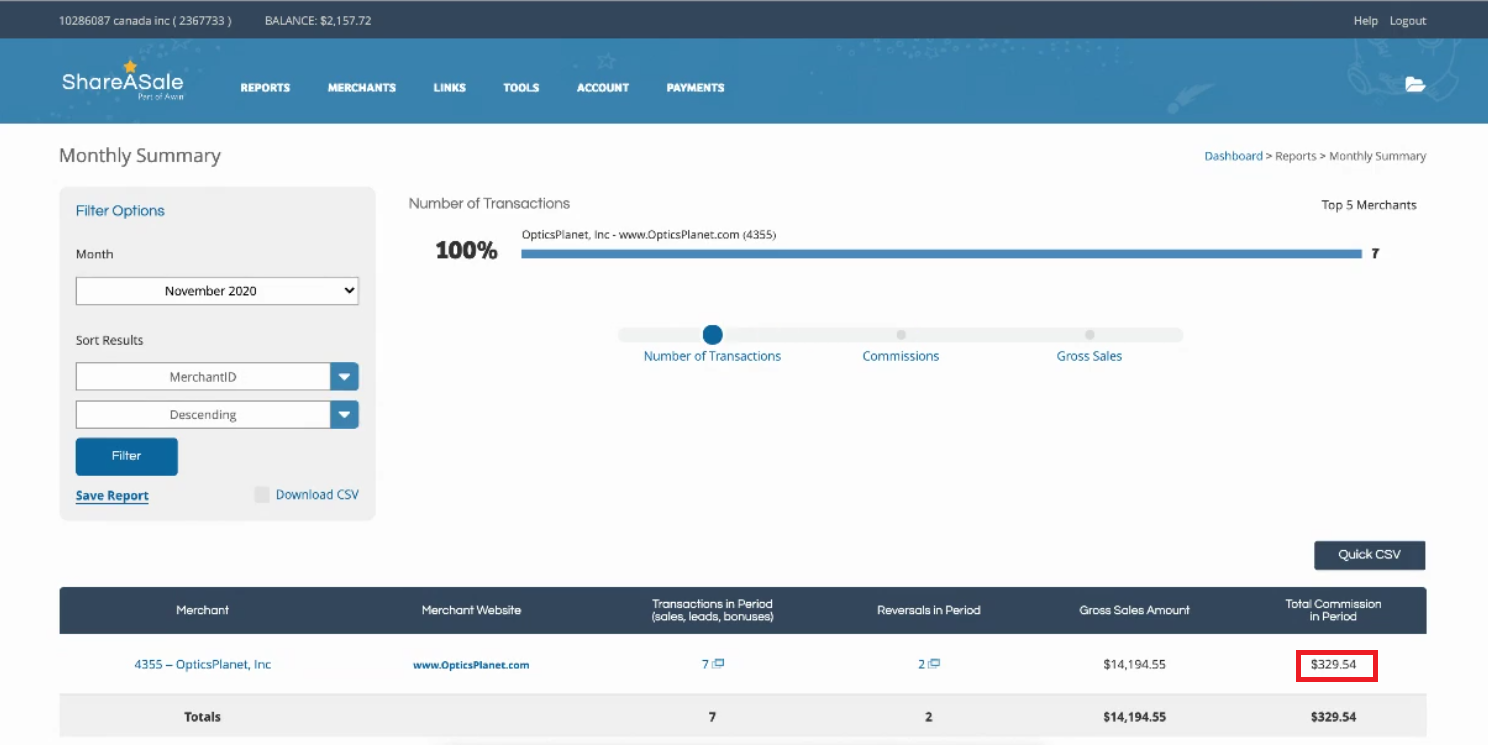Click the 100% percentage label
Viewport: 1488px width, 745px height.
coord(466,251)
